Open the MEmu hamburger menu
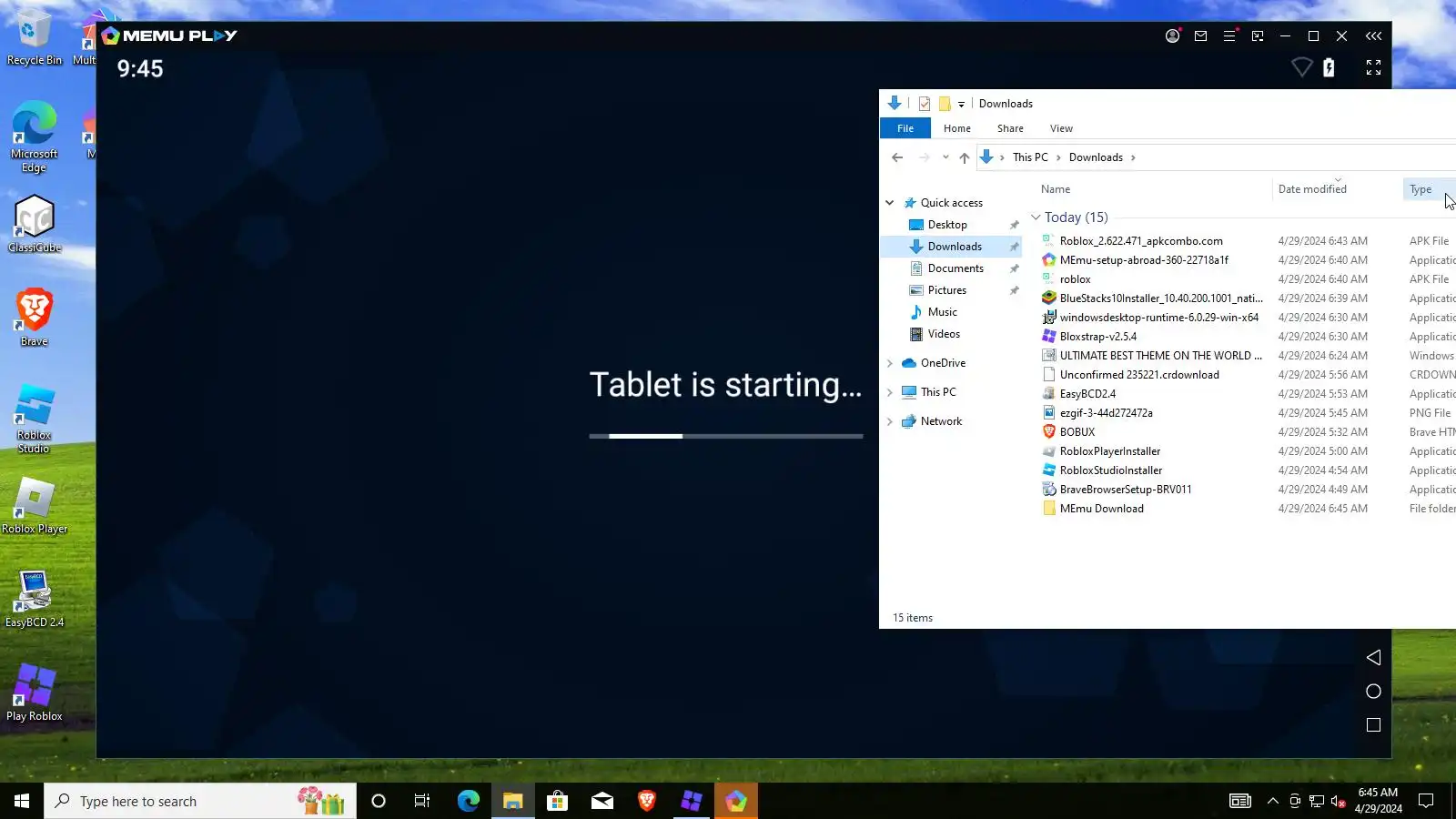This screenshot has height=819, width=1456. (1229, 35)
